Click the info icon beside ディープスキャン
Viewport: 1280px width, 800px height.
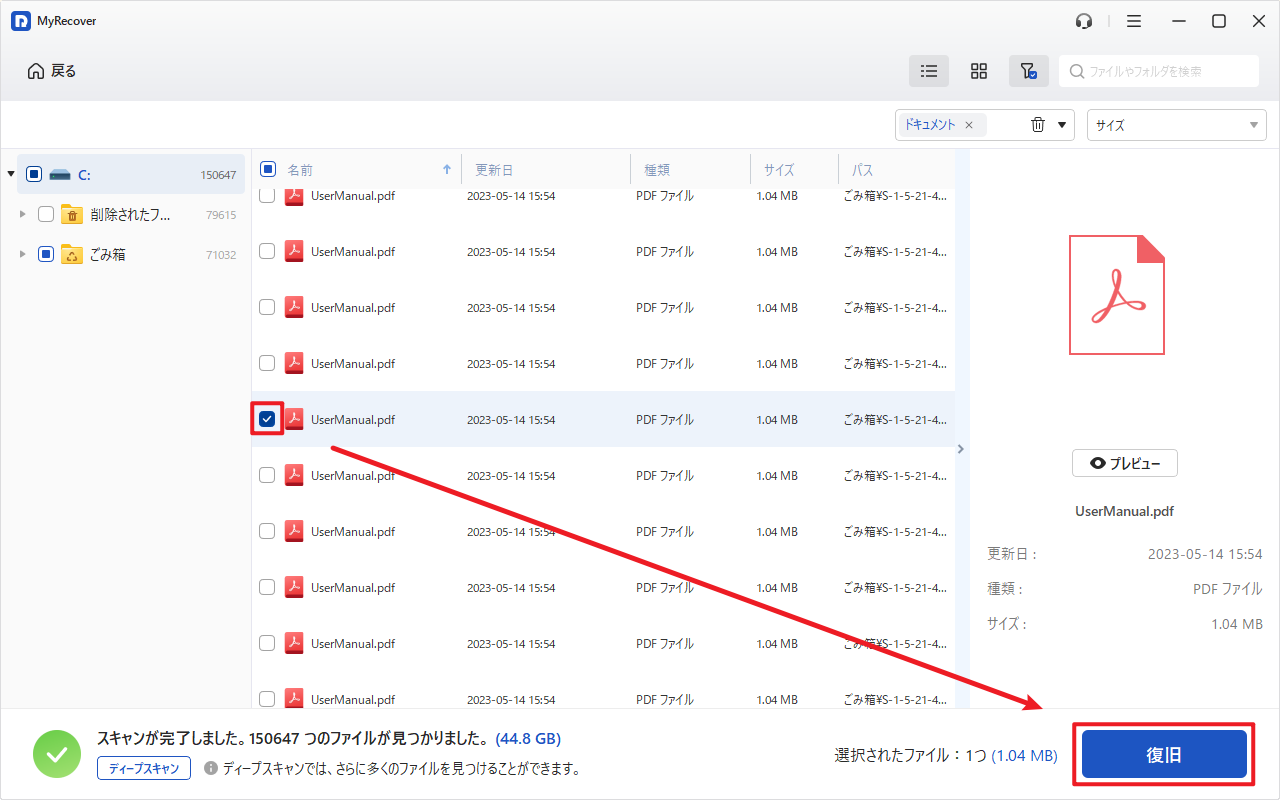click(210, 768)
